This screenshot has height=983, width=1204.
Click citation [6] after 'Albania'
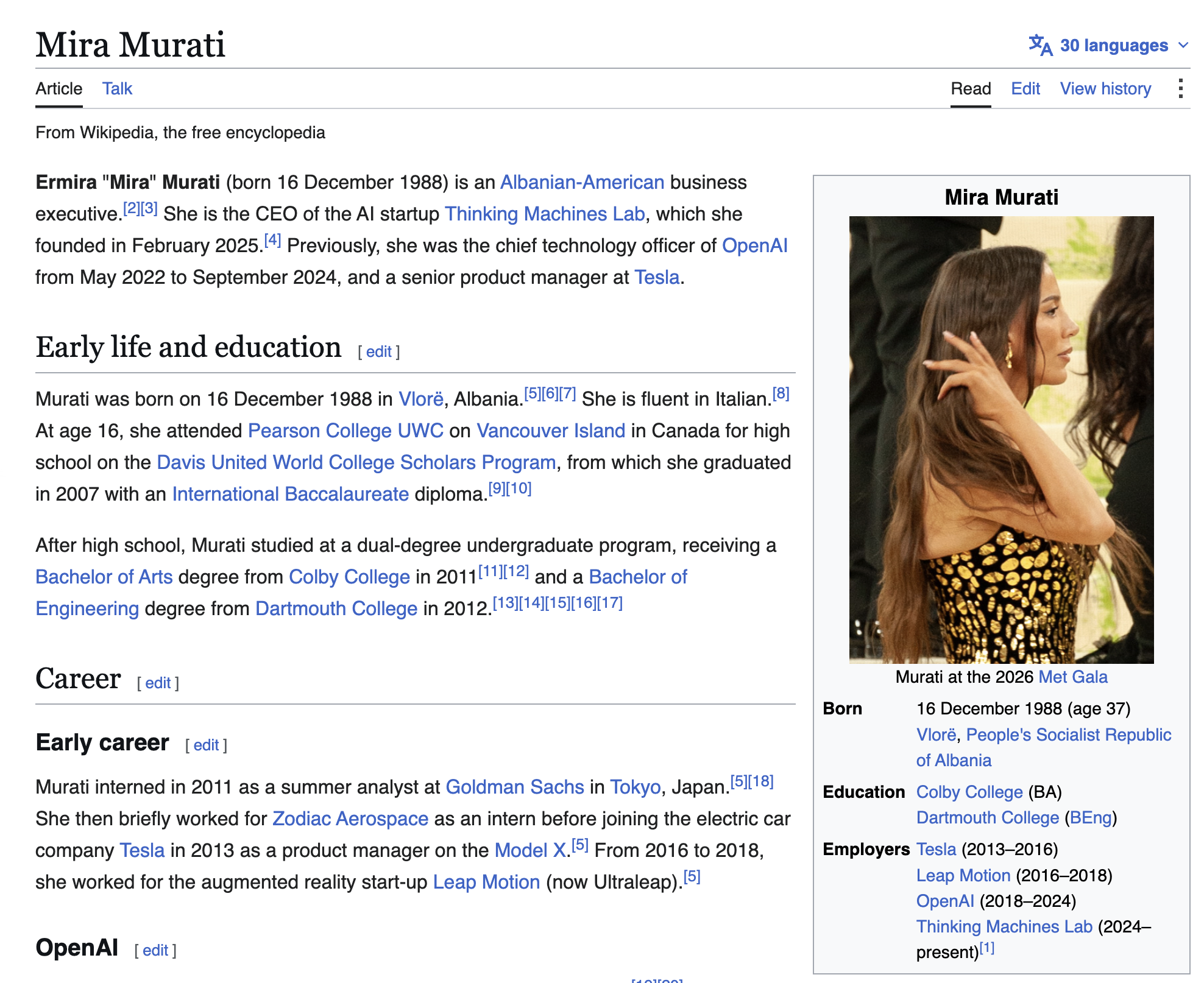coord(550,393)
